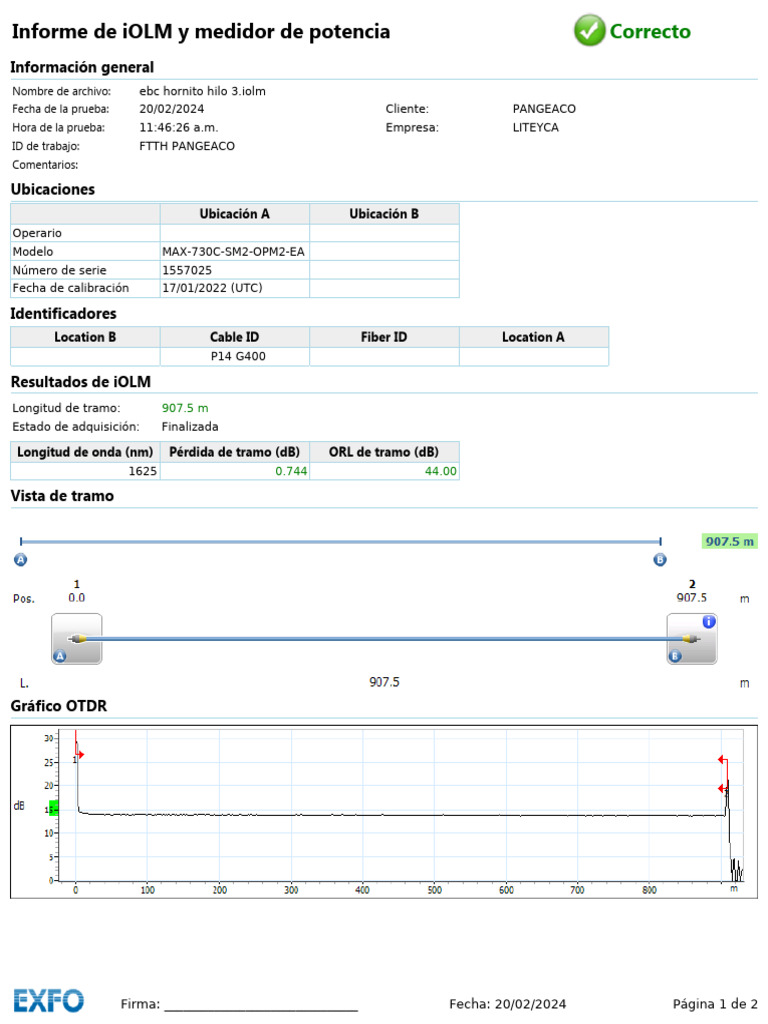Click the green 907.5 m length badge

[729, 541]
